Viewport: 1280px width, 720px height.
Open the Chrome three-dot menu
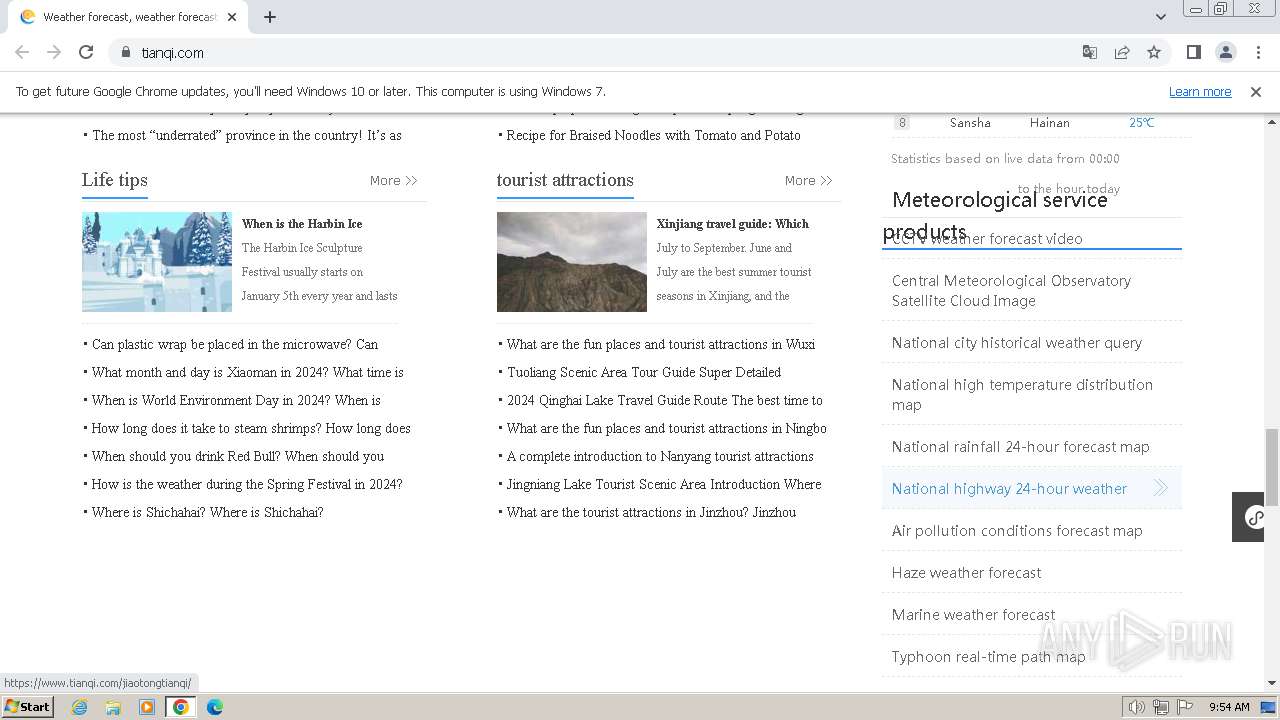click(1257, 52)
